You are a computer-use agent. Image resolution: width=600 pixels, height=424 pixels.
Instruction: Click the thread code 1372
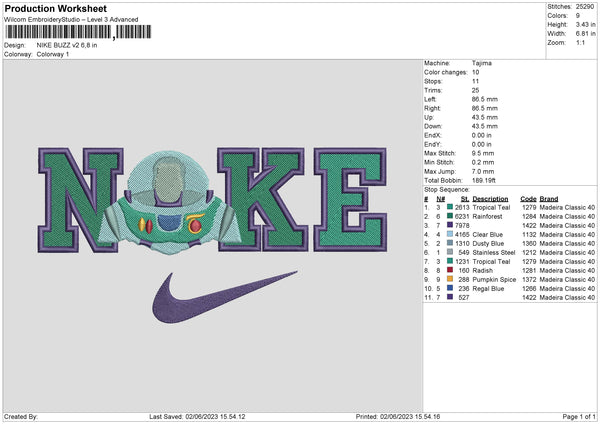point(529,279)
